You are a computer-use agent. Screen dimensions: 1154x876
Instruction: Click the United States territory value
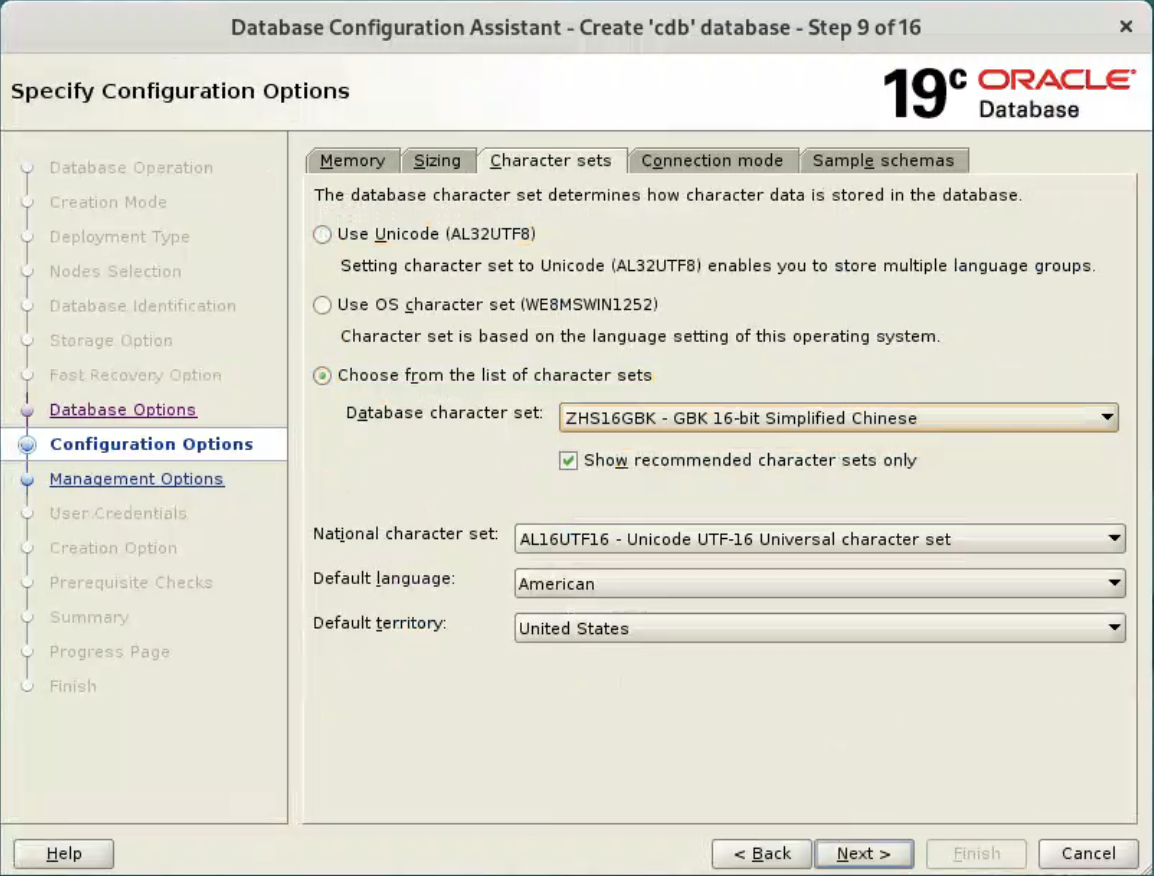click(573, 629)
